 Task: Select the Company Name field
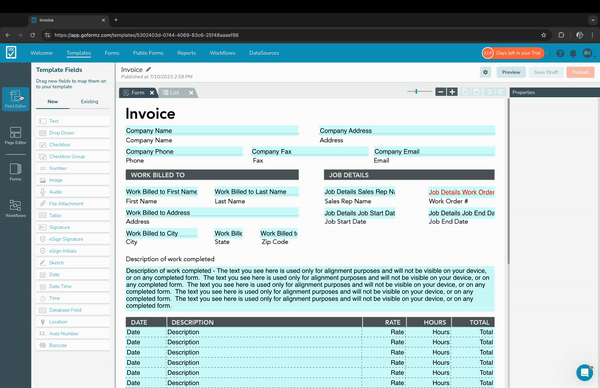[212, 130]
